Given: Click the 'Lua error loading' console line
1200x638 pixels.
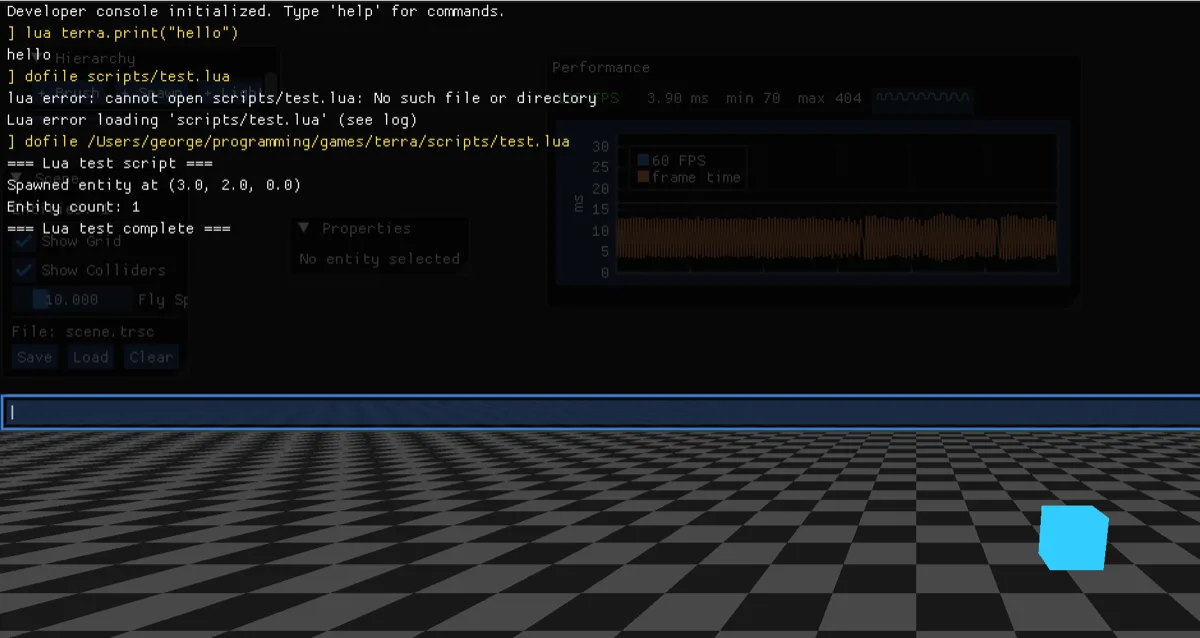Looking at the screenshot, I should pyautogui.click(x=212, y=120).
